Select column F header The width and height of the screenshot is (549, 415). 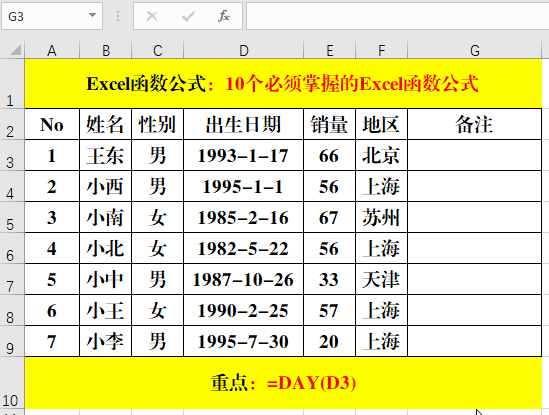(381, 50)
